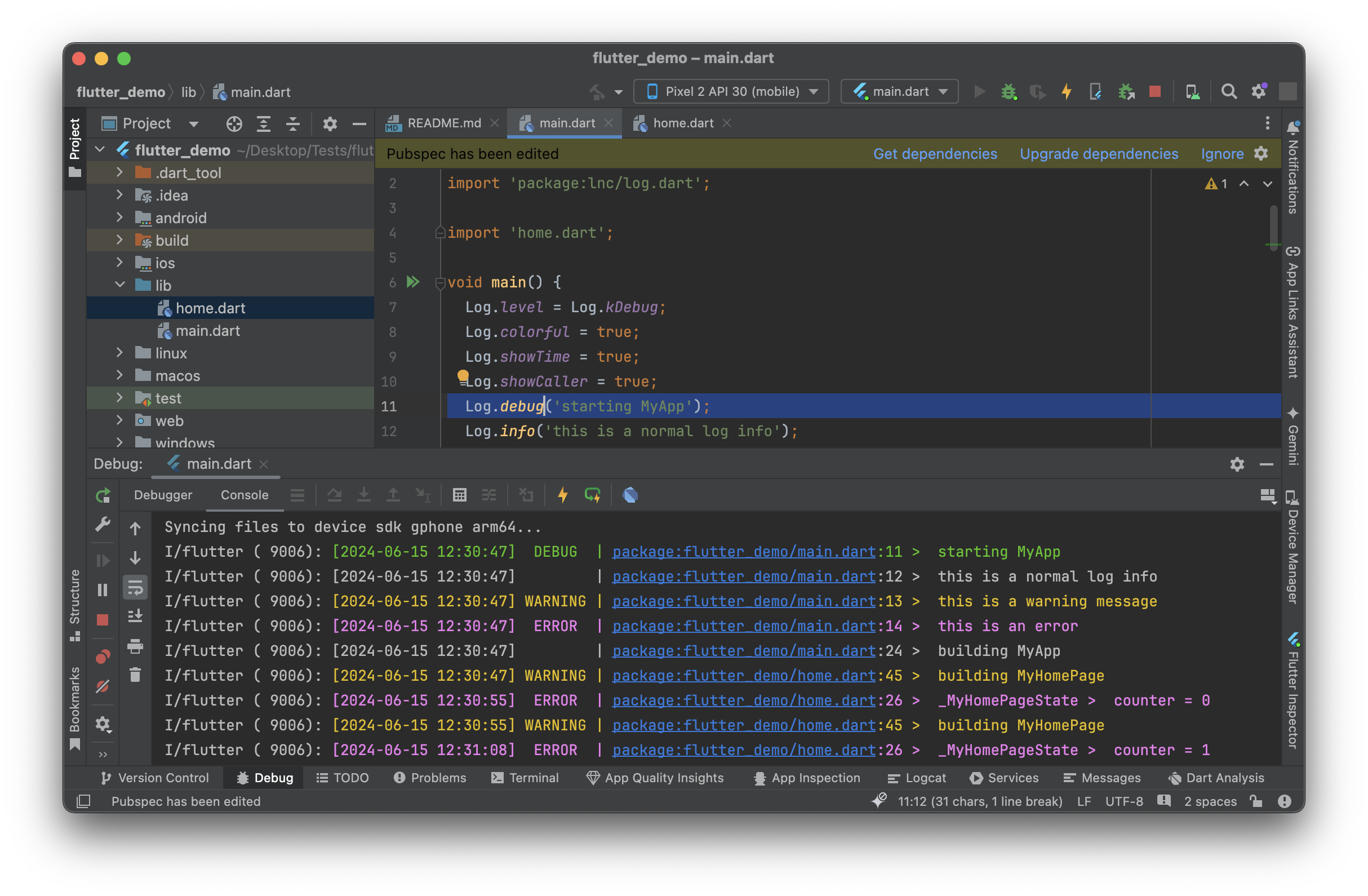
Task: Toggle scroll to end of console
Action: tap(135, 616)
